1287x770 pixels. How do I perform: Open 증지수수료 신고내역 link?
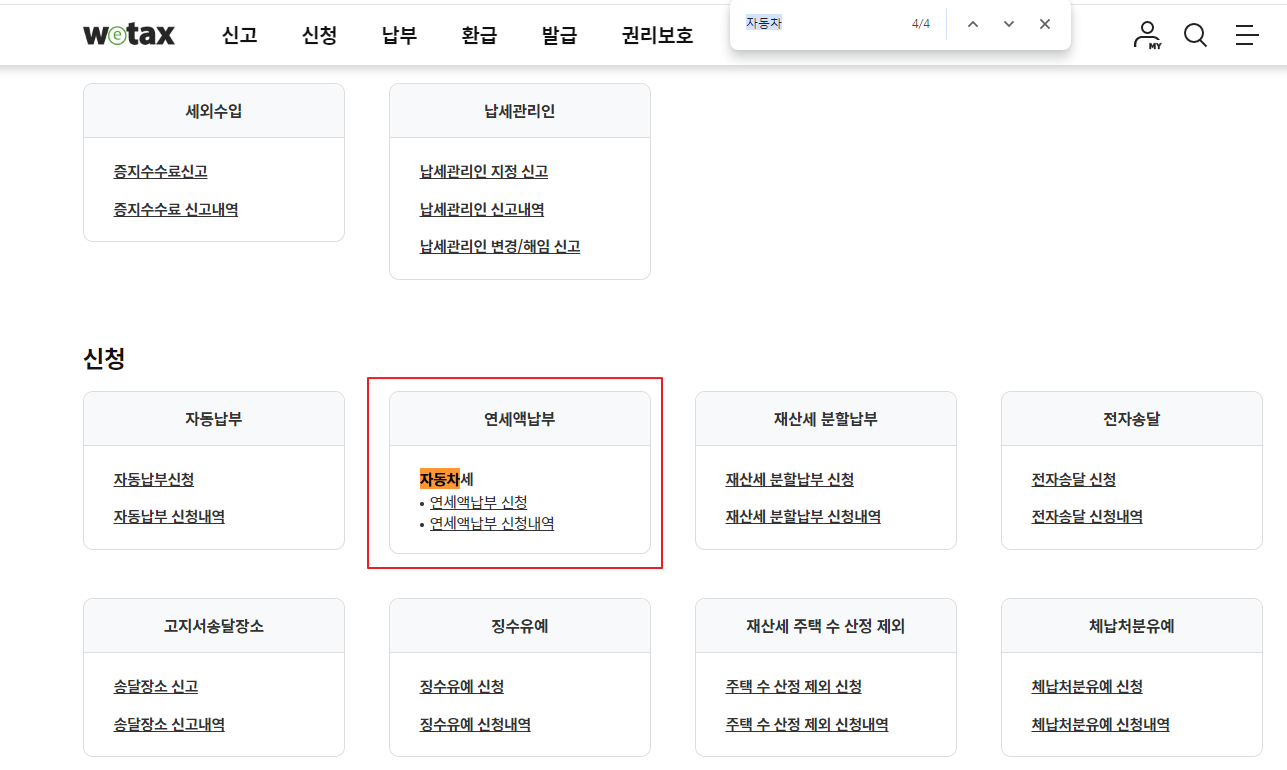point(176,209)
